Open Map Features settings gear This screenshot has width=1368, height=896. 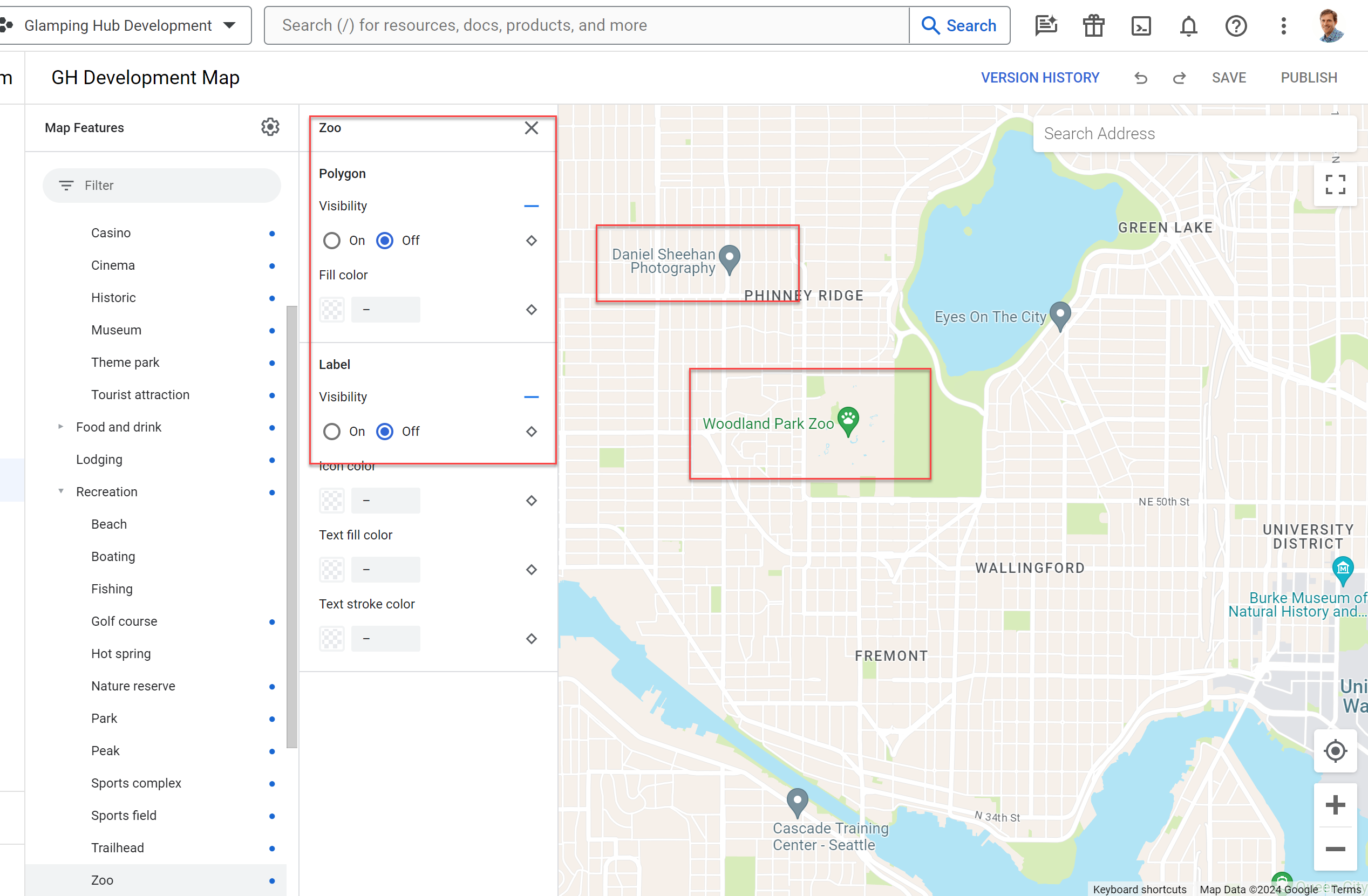[x=270, y=127]
